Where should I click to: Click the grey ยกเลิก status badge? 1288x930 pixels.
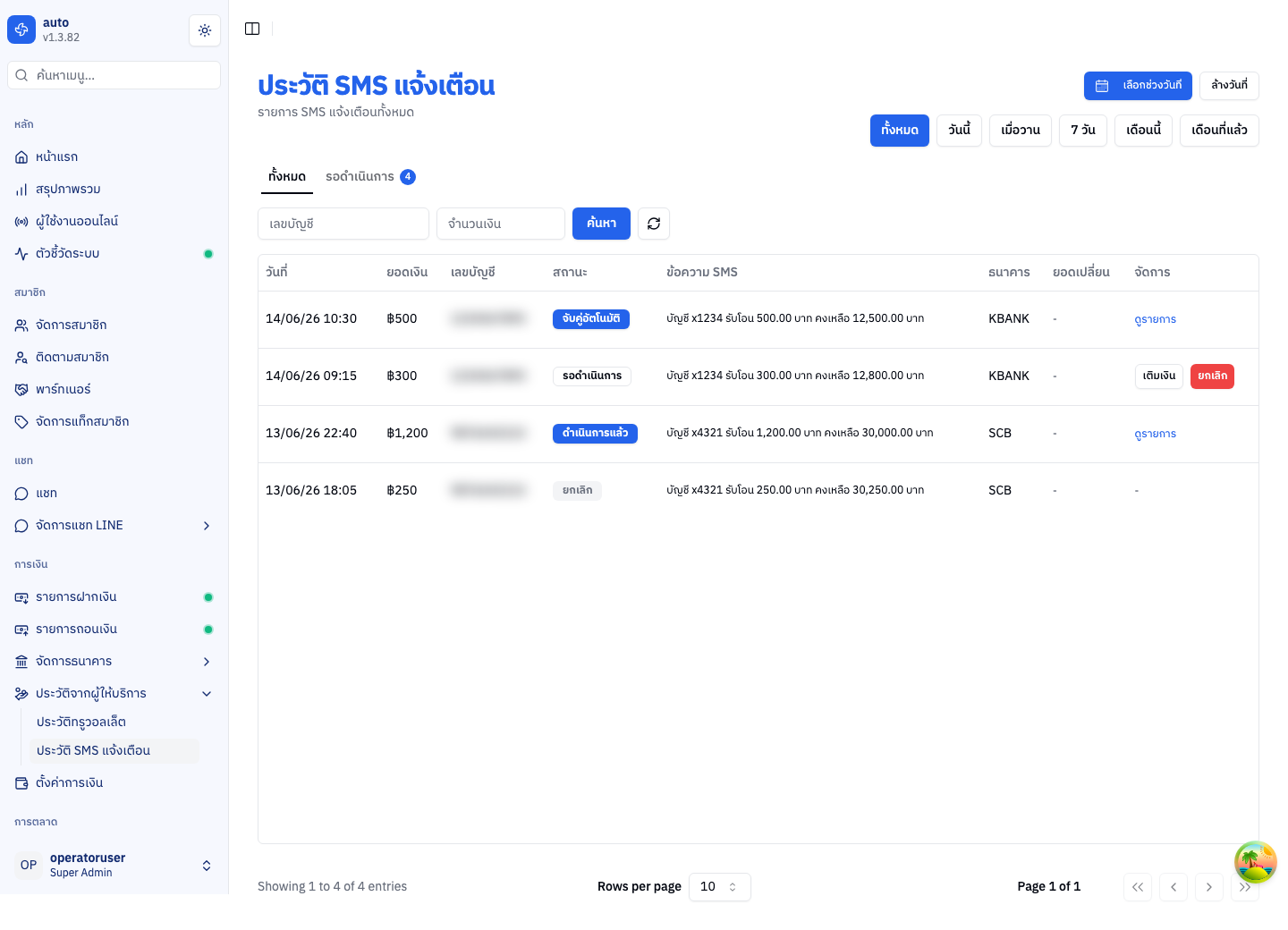578,491
